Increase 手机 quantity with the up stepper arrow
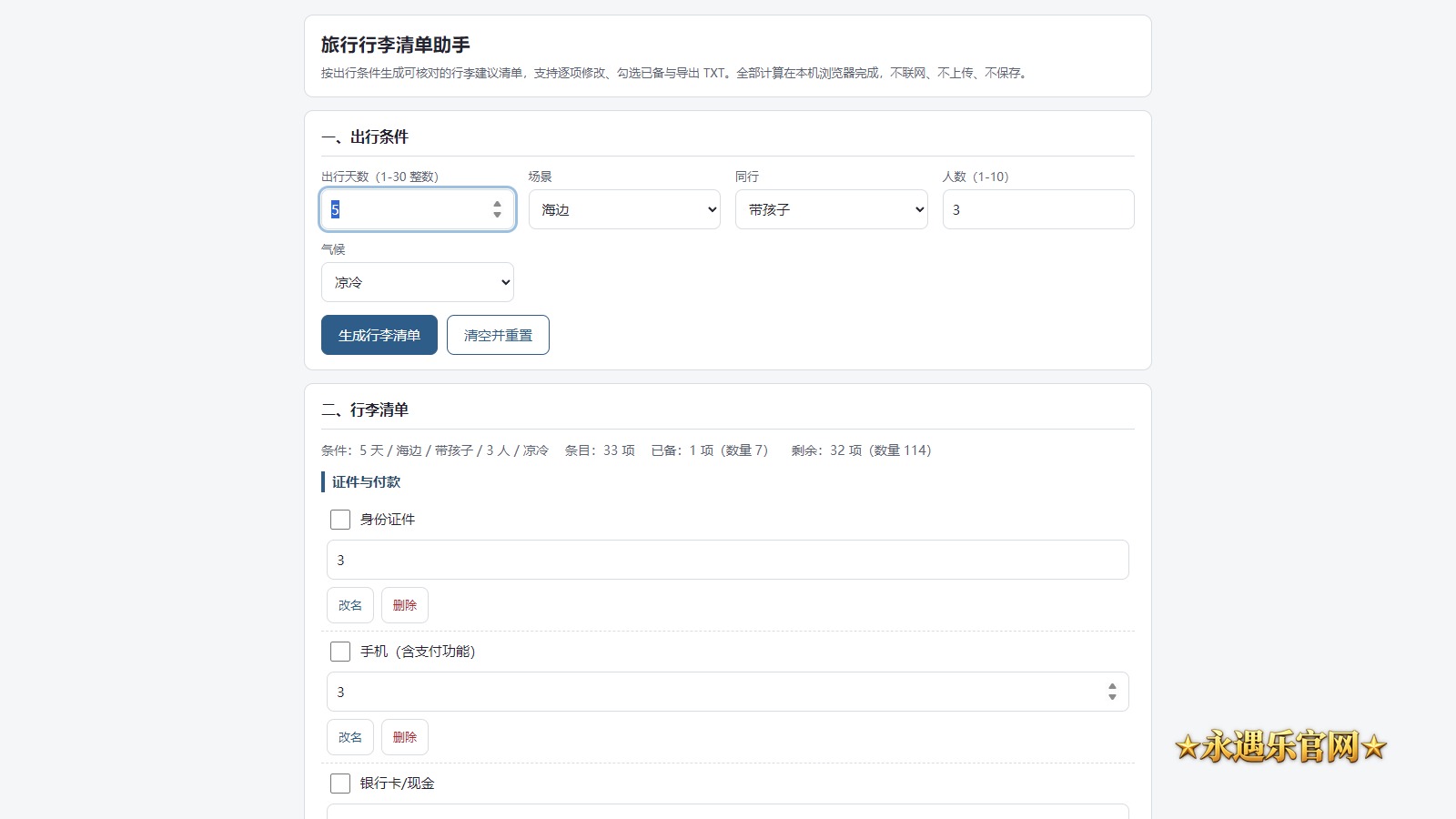1456x819 pixels. [x=1112, y=686]
